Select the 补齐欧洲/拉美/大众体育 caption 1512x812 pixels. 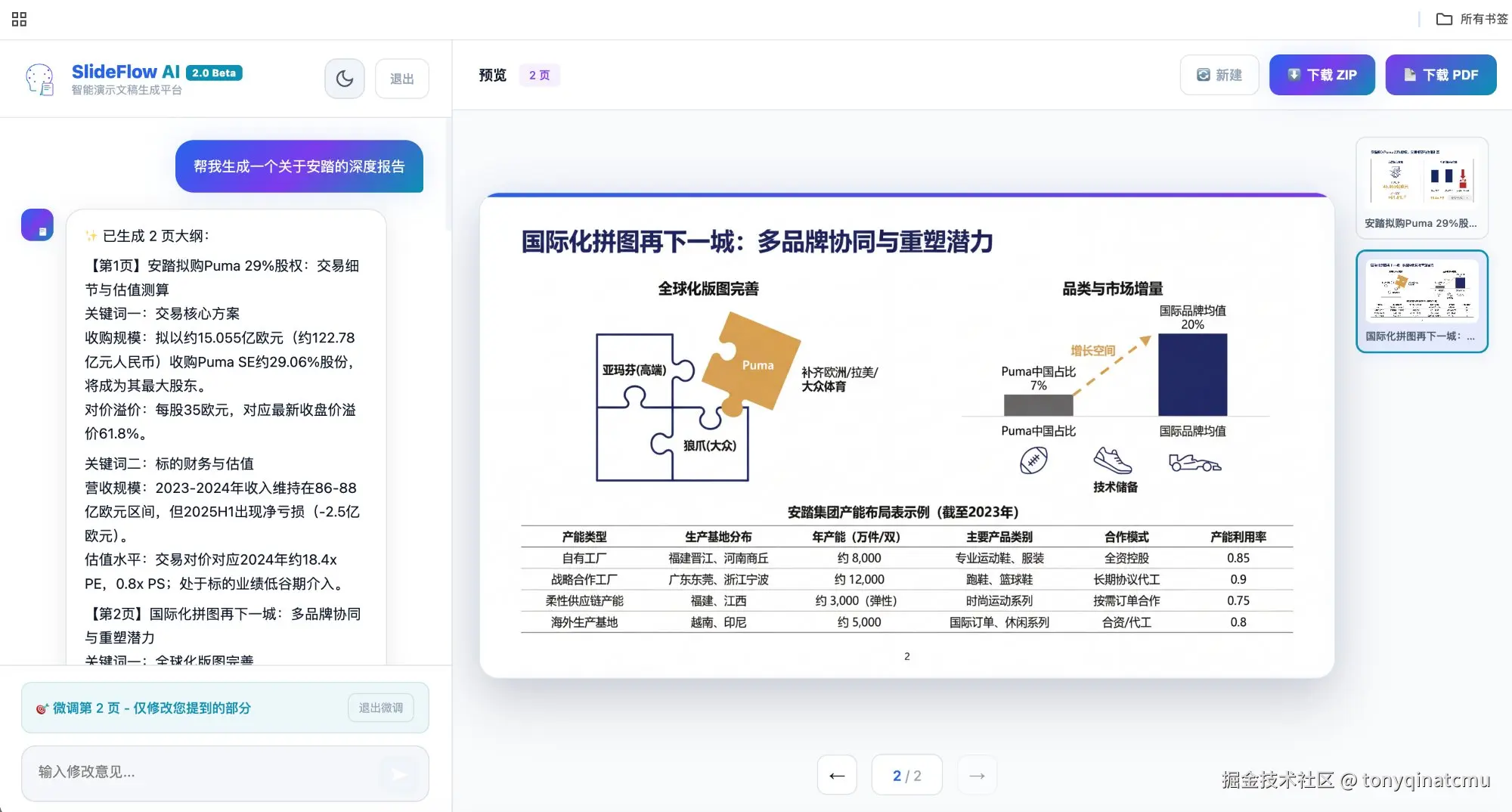point(839,379)
